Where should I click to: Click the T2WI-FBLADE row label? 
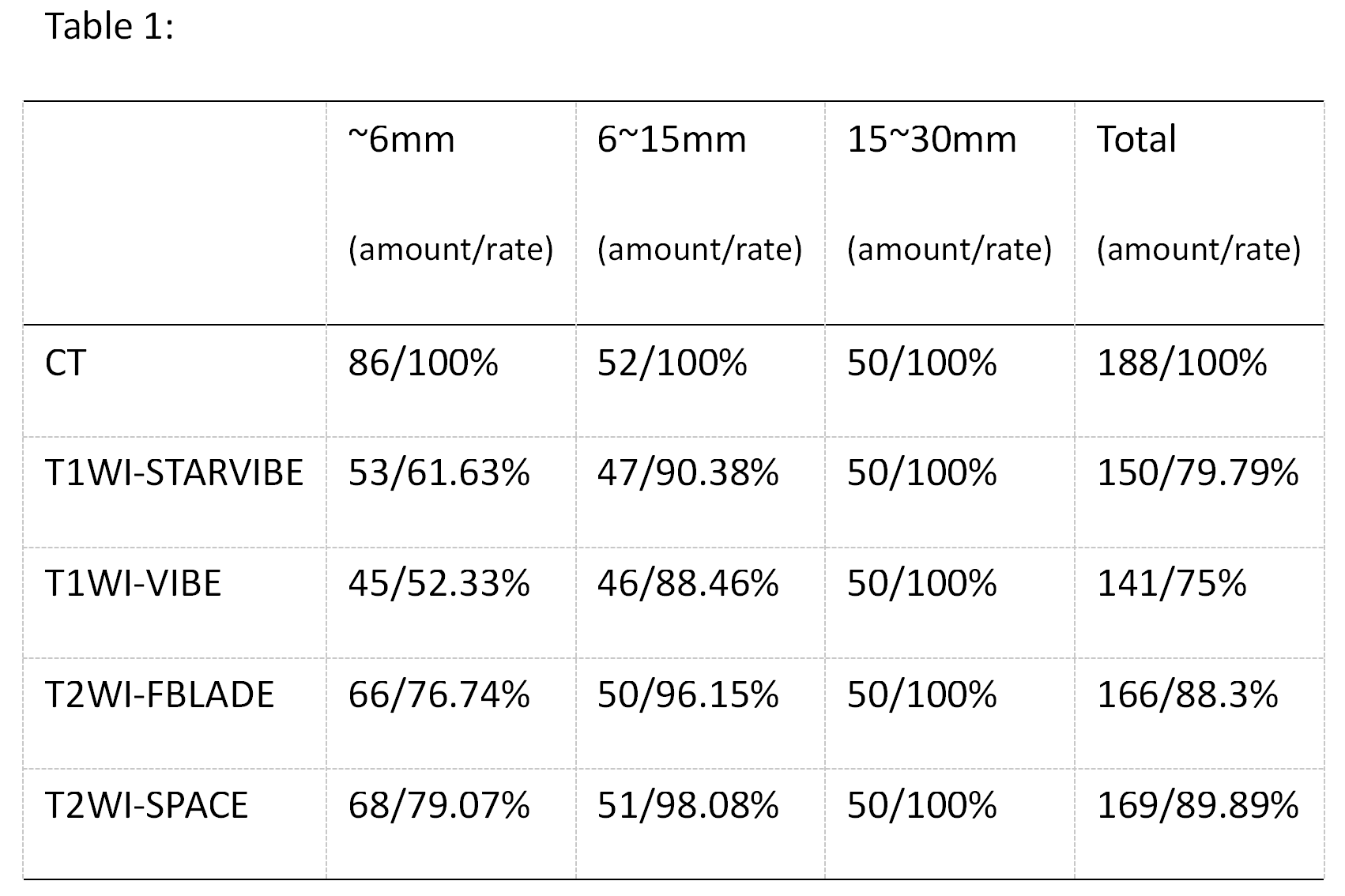tap(160, 695)
